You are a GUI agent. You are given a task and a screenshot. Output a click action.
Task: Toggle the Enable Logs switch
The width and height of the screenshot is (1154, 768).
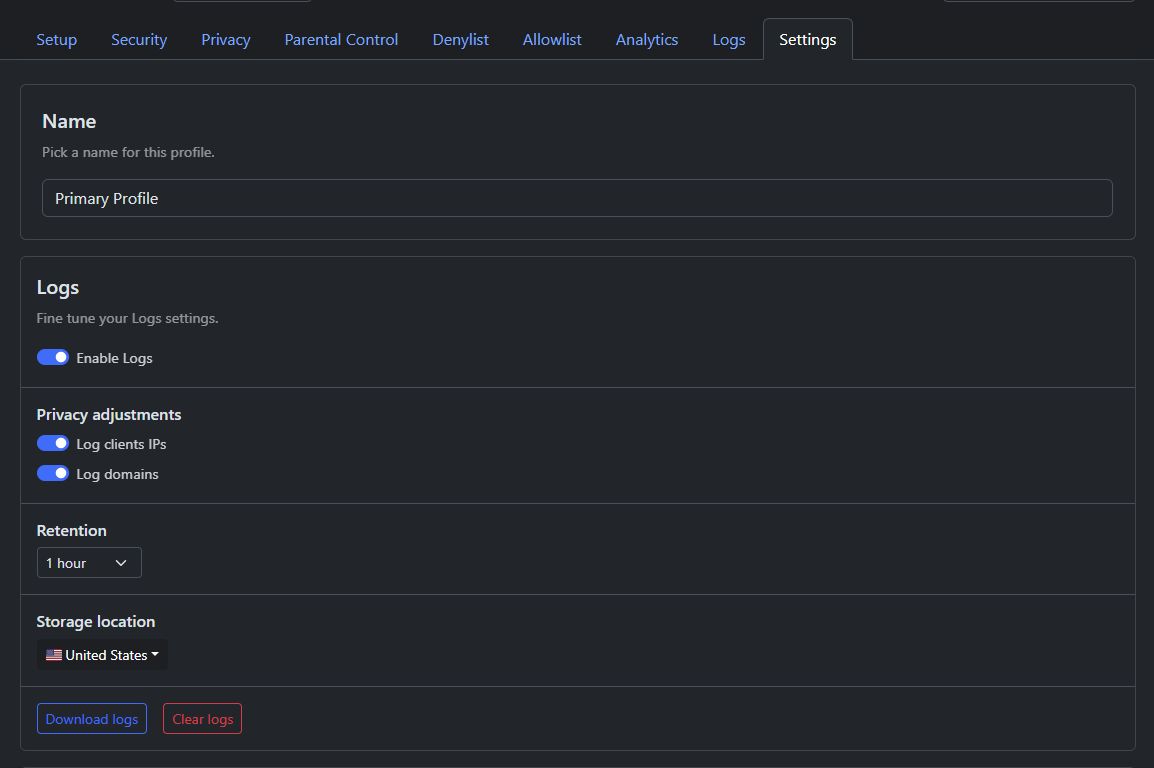[x=53, y=358]
